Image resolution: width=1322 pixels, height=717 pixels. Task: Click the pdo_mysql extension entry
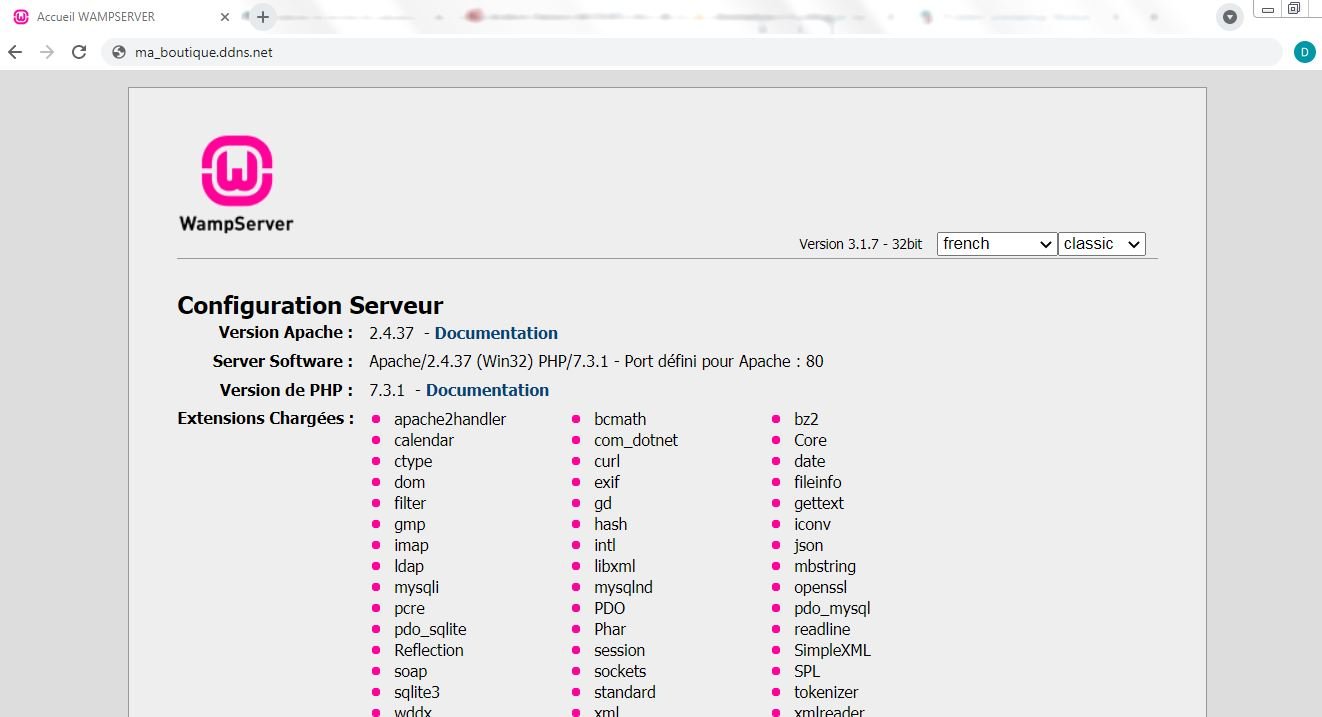point(832,608)
